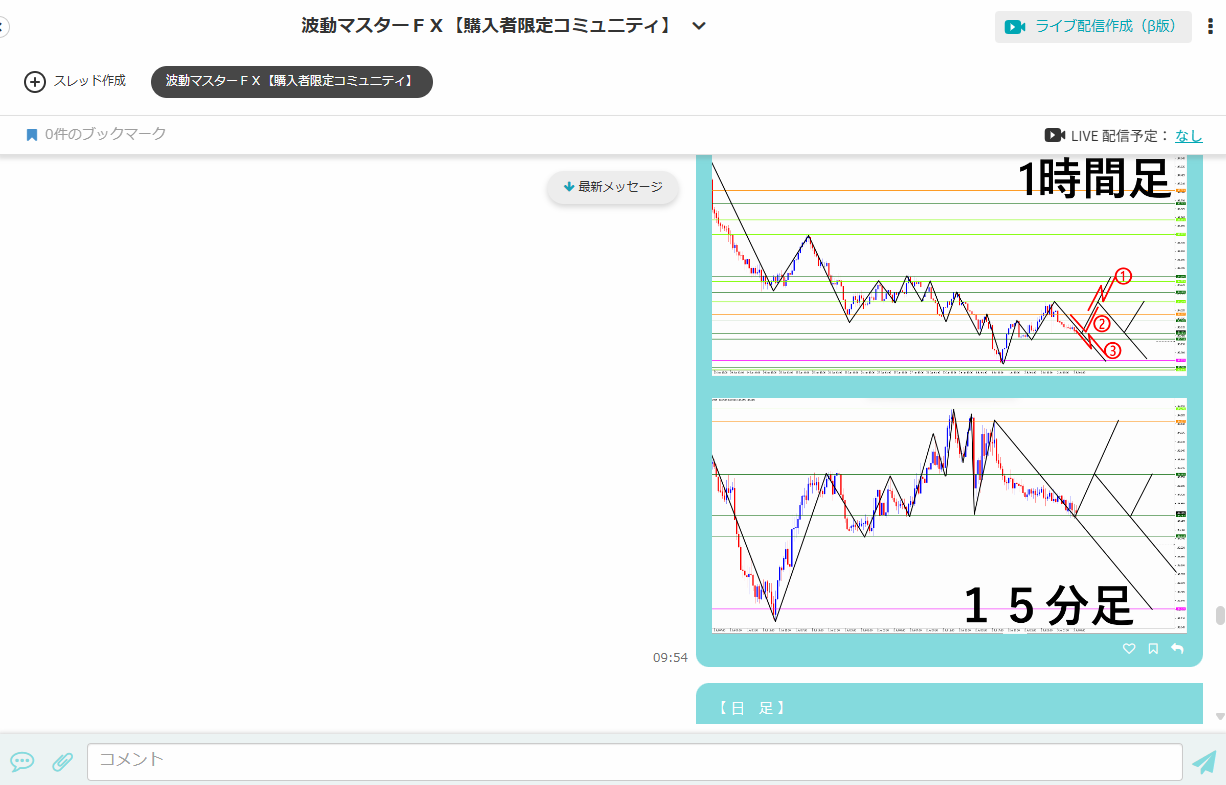Viewport: 1226px width, 785px height.
Task: Select the 波動マスターFX thread tab
Action: [292, 82]
